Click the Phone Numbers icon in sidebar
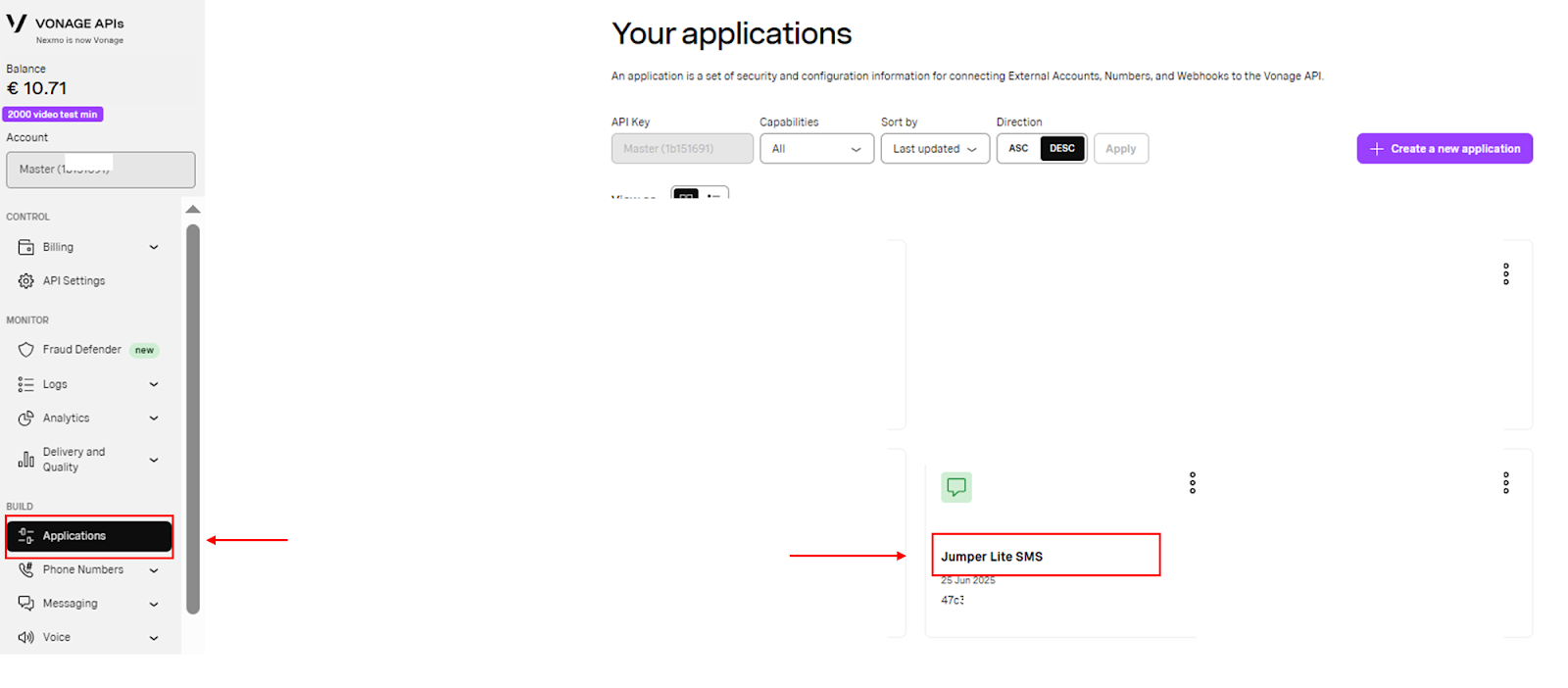Viewport: 1568px width, 688px height. pos(26,569)
